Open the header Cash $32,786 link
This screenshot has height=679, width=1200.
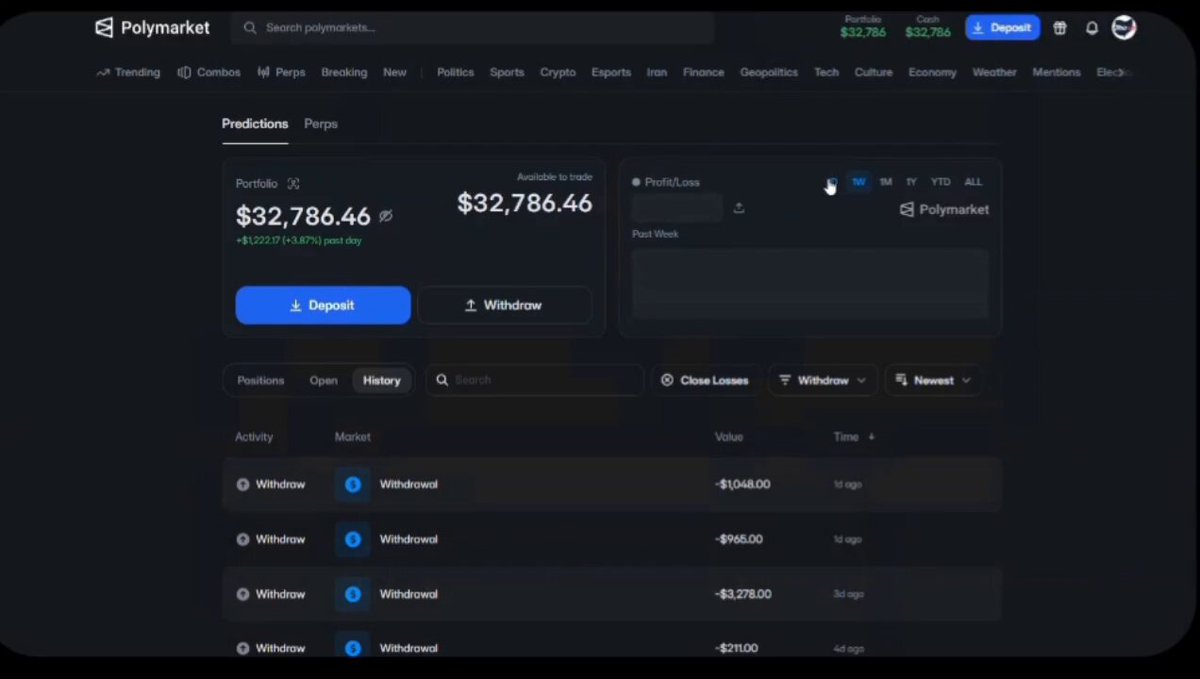click(928, 27)
